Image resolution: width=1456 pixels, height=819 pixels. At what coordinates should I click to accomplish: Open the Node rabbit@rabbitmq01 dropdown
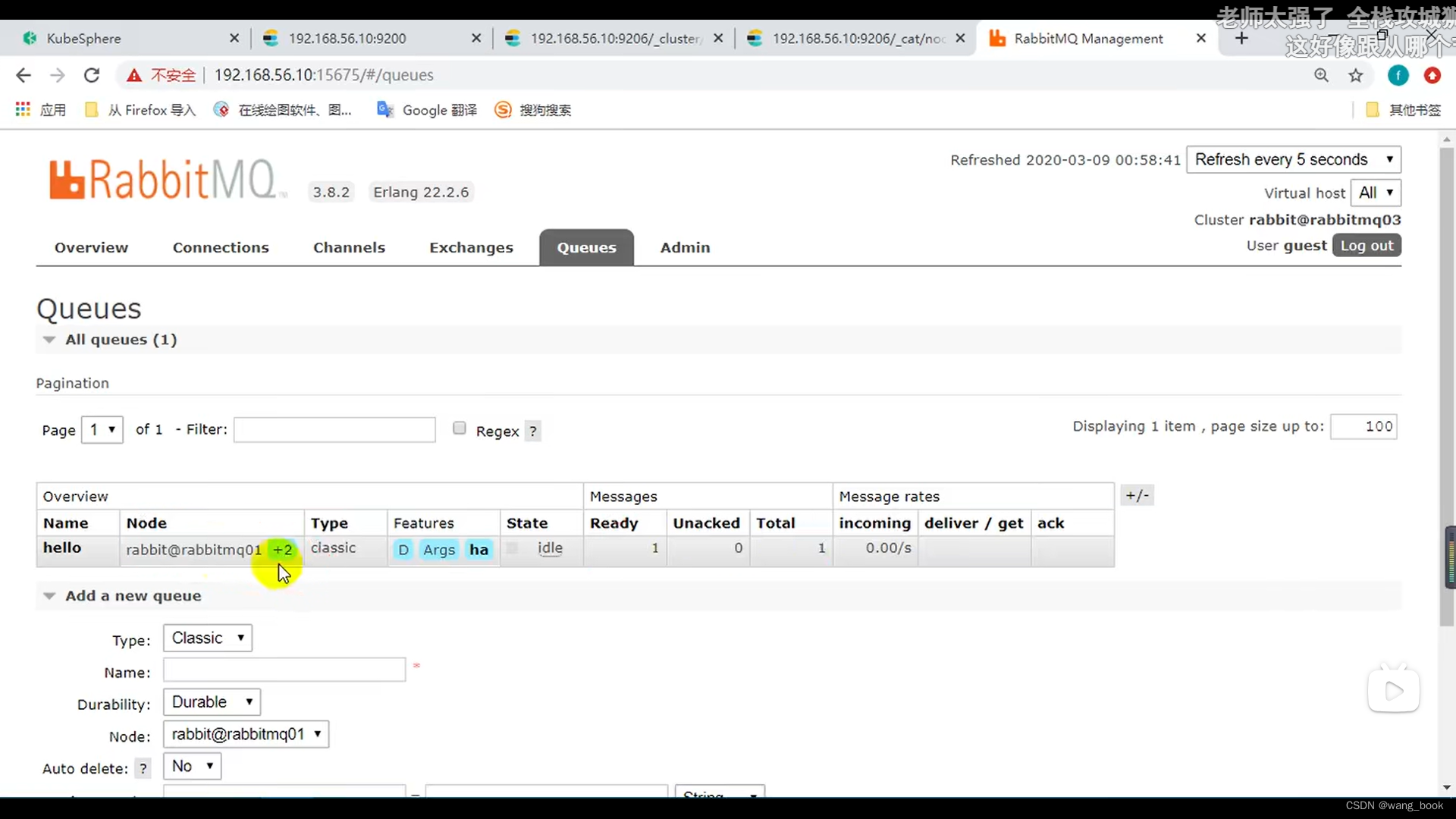click(246, 734)
